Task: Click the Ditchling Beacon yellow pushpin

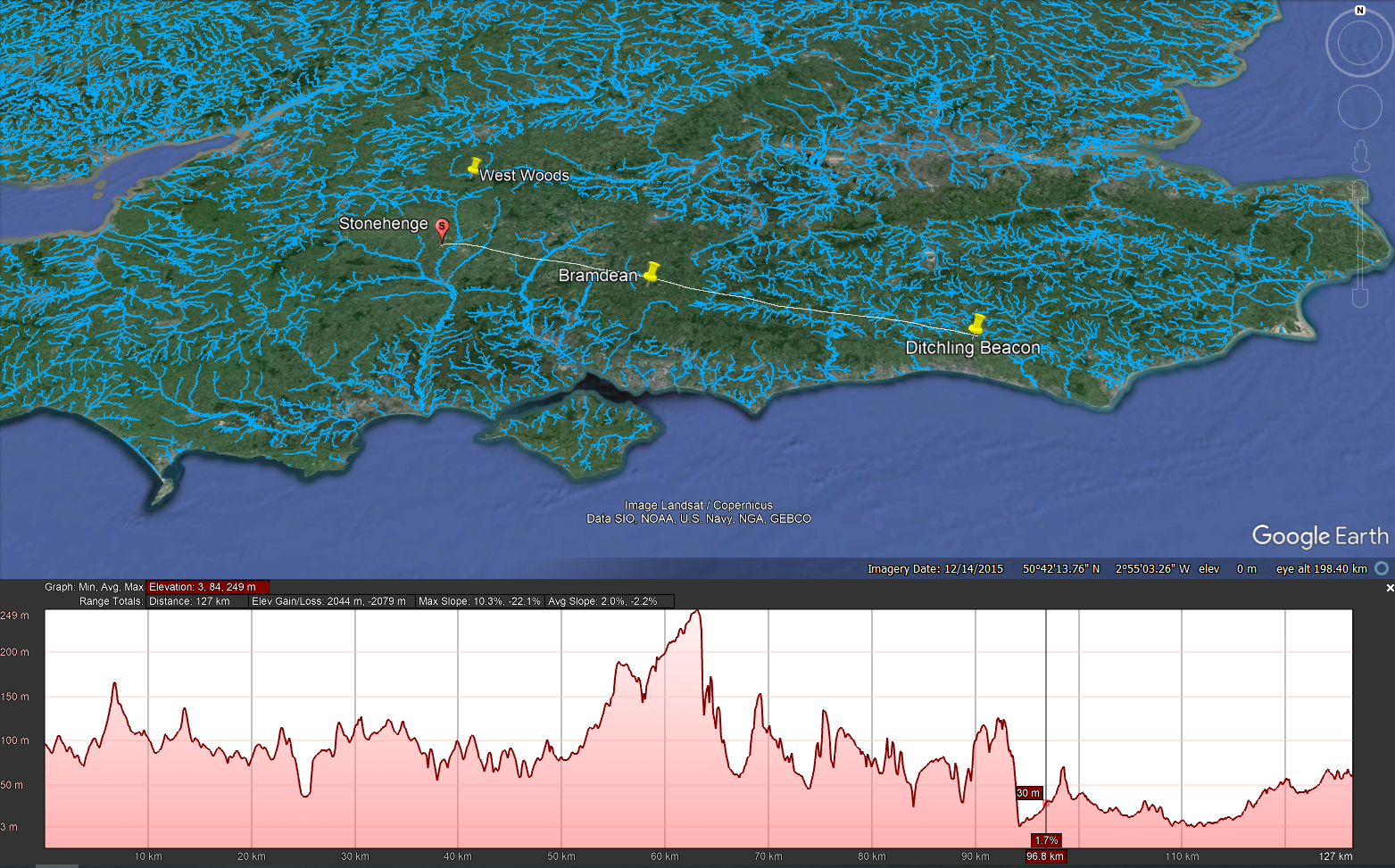Action: (977, 324)
